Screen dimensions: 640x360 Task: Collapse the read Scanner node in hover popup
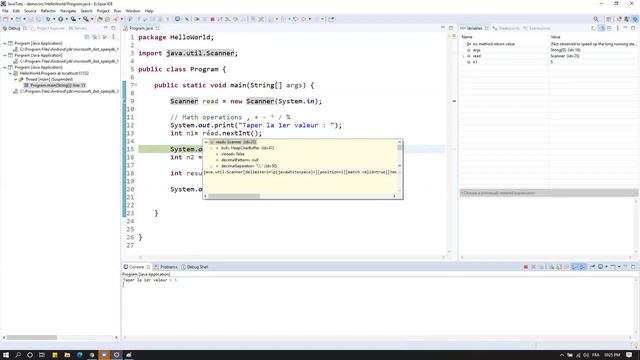[206, 142]
